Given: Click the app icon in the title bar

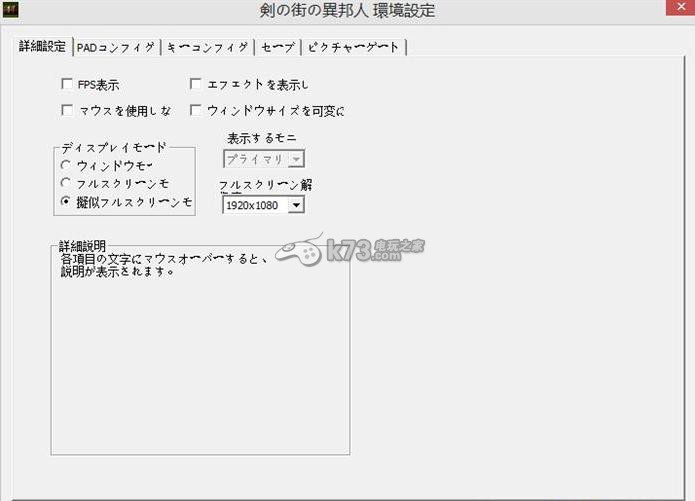Looking at the screenshot, I should (x=11, y=11).
